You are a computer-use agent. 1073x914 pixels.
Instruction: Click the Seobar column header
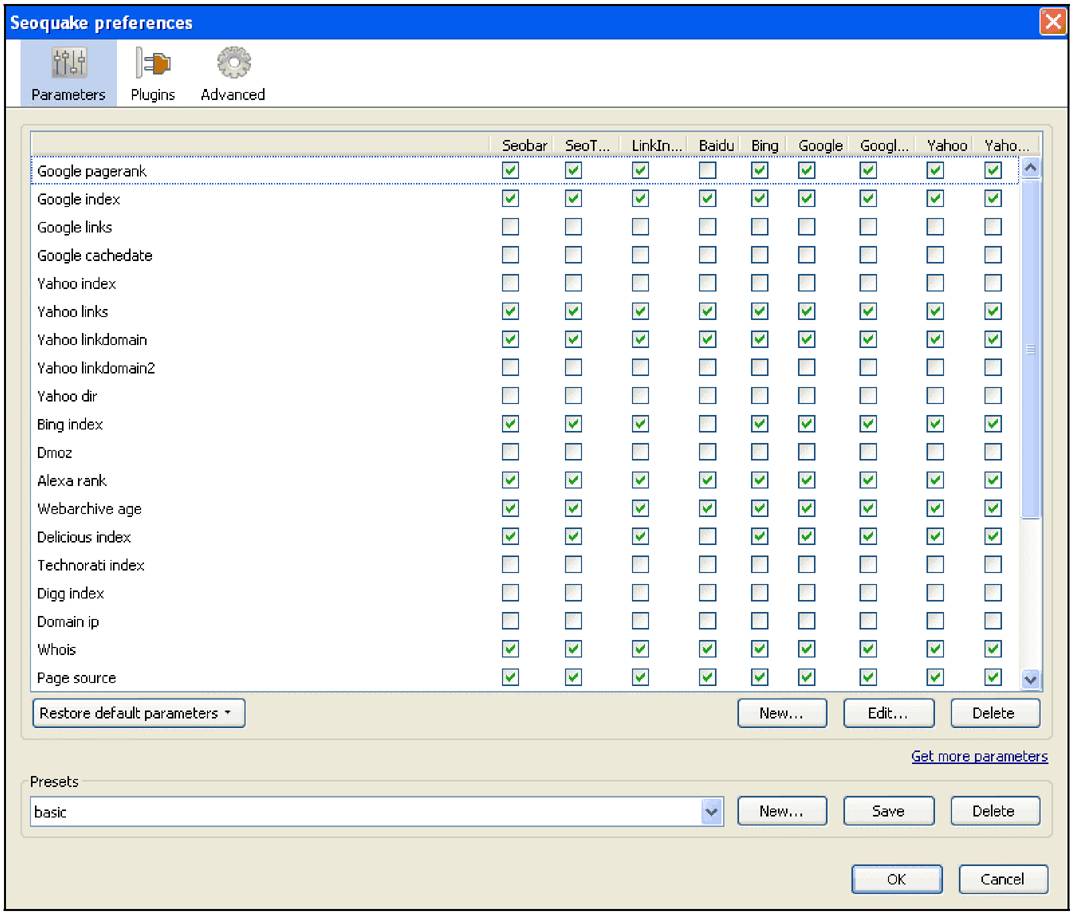tap(524, 145)
